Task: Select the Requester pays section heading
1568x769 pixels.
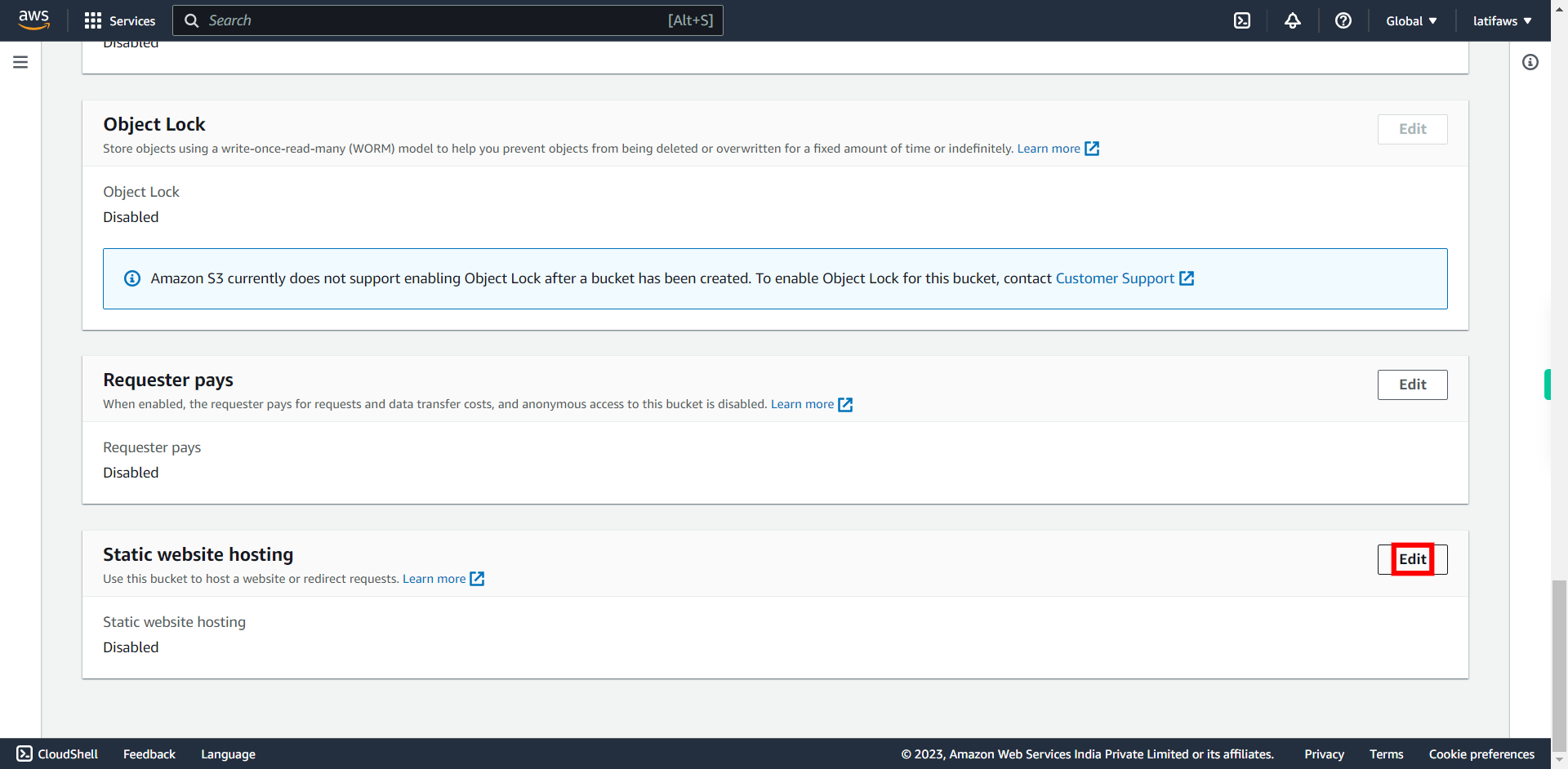Action: point(168,380)
